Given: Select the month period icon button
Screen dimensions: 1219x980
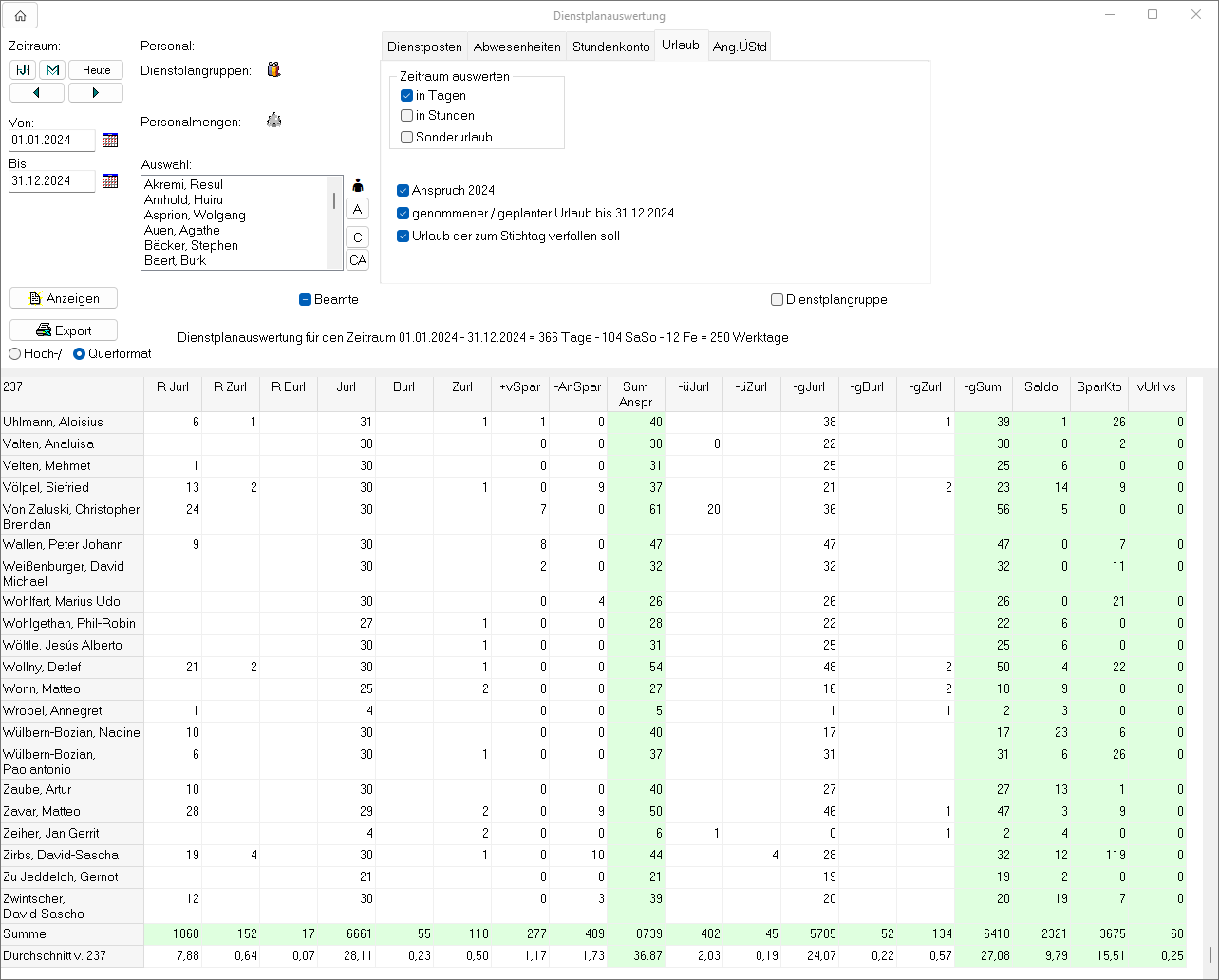Looking at the screenshot, I should [52, 70].
